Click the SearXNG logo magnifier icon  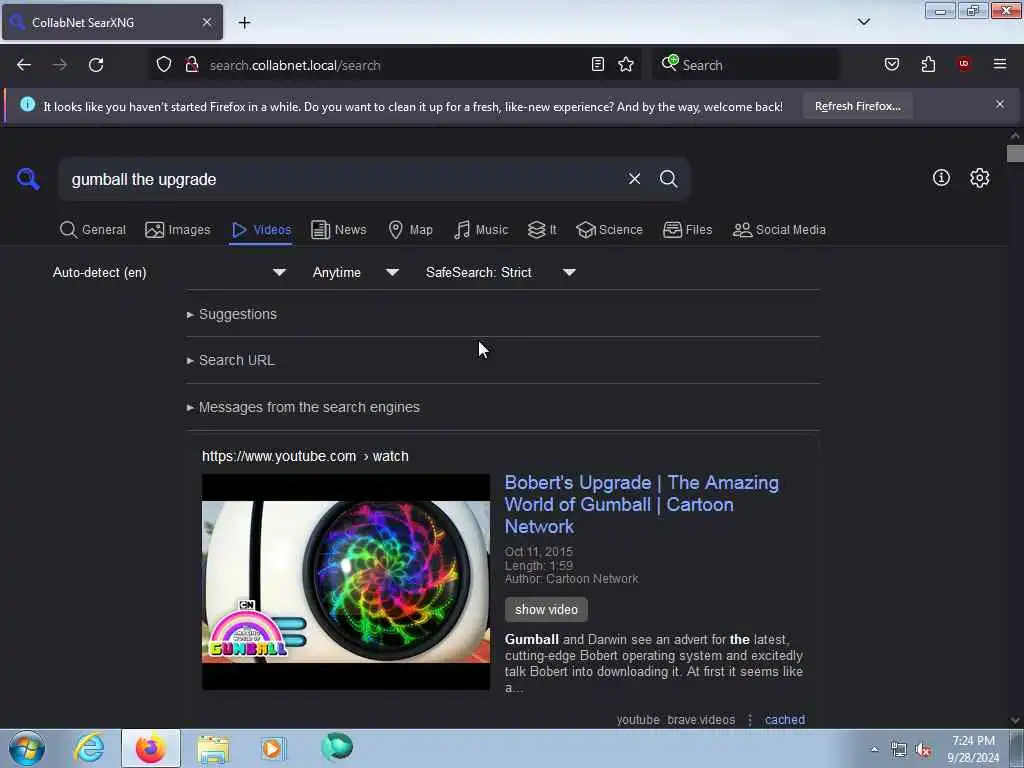pos(28,178)
